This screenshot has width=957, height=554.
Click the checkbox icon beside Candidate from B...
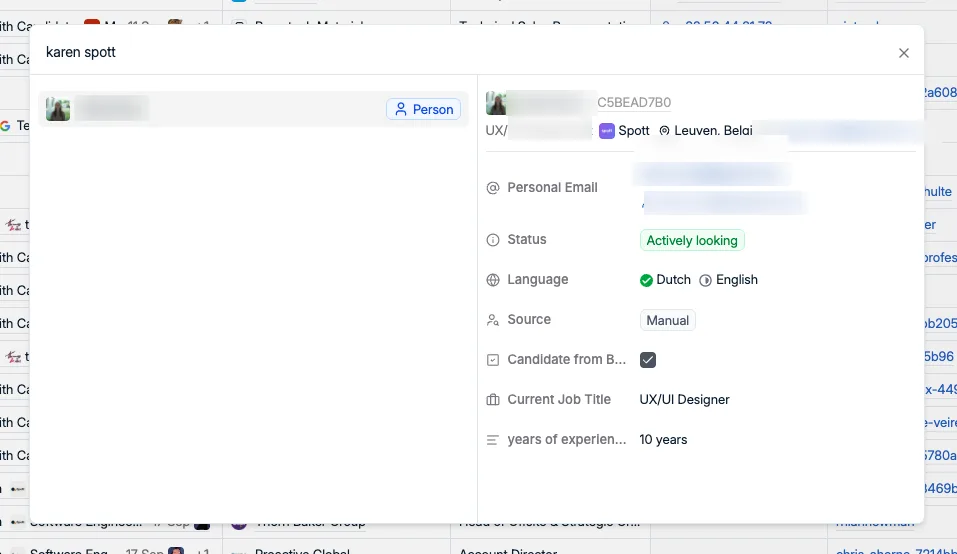point(493,360)
